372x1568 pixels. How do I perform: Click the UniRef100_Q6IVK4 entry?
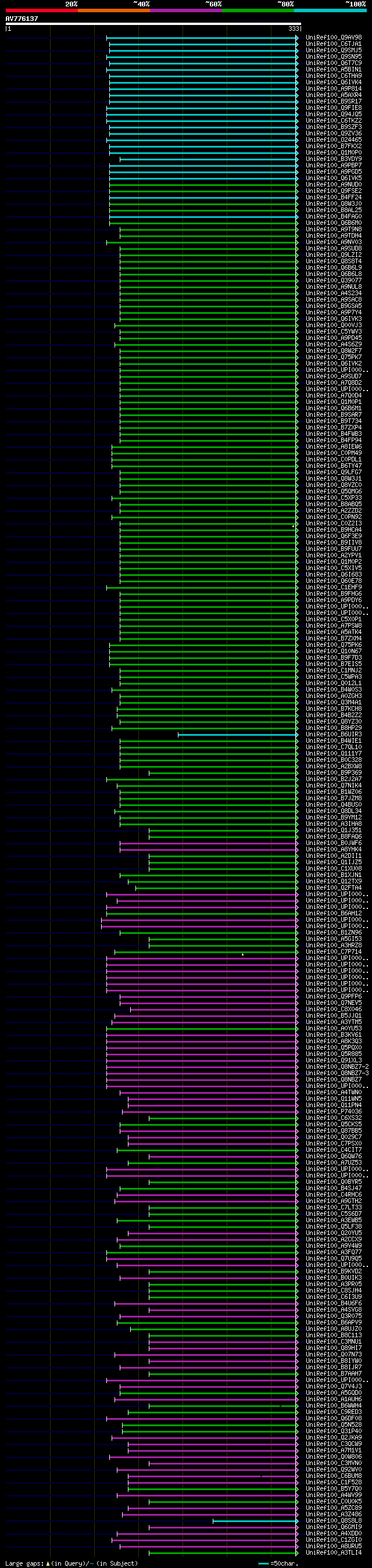click(334, 83)
